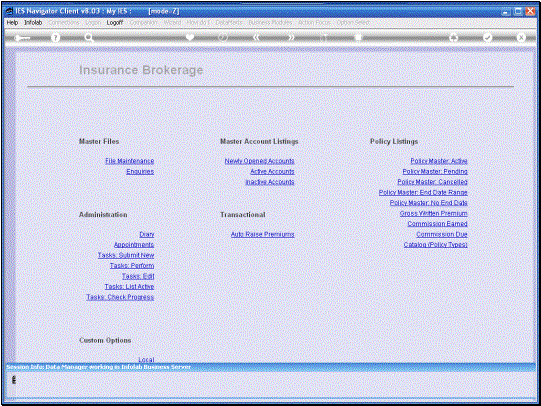Open the Commission Earned listing
The height and width of the screenshot is (406, 541).
click(437, 224)
